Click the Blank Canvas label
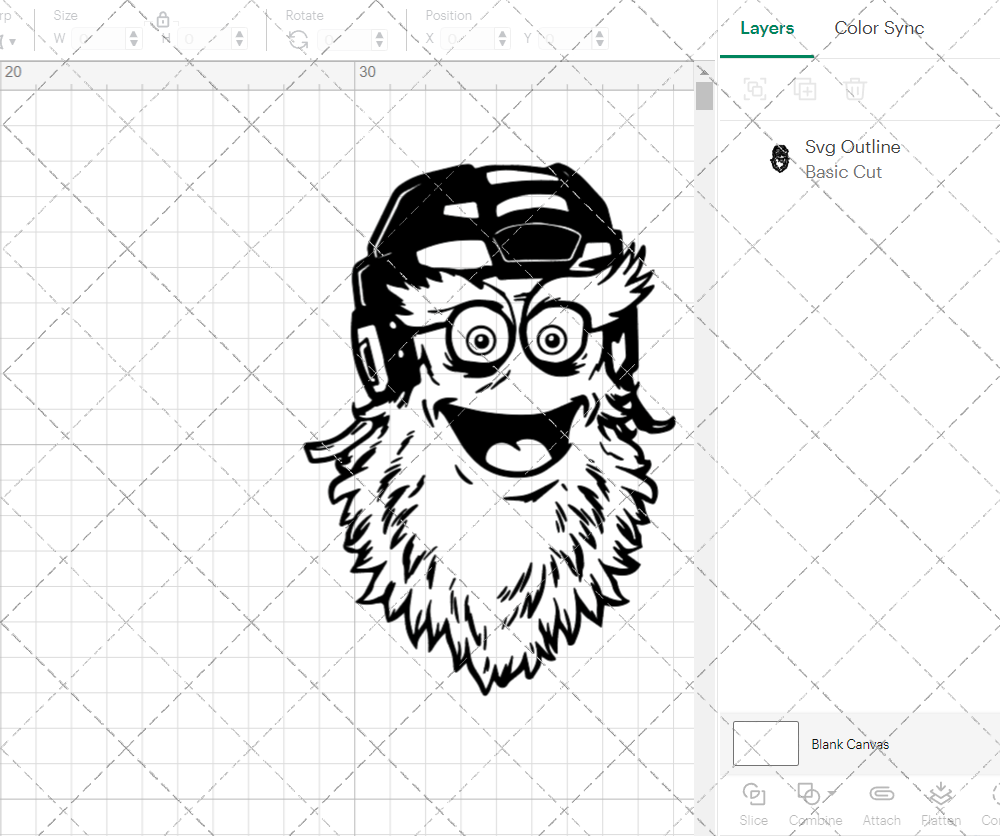This screenshot has width=1000, height=836. tap(851, 744)
